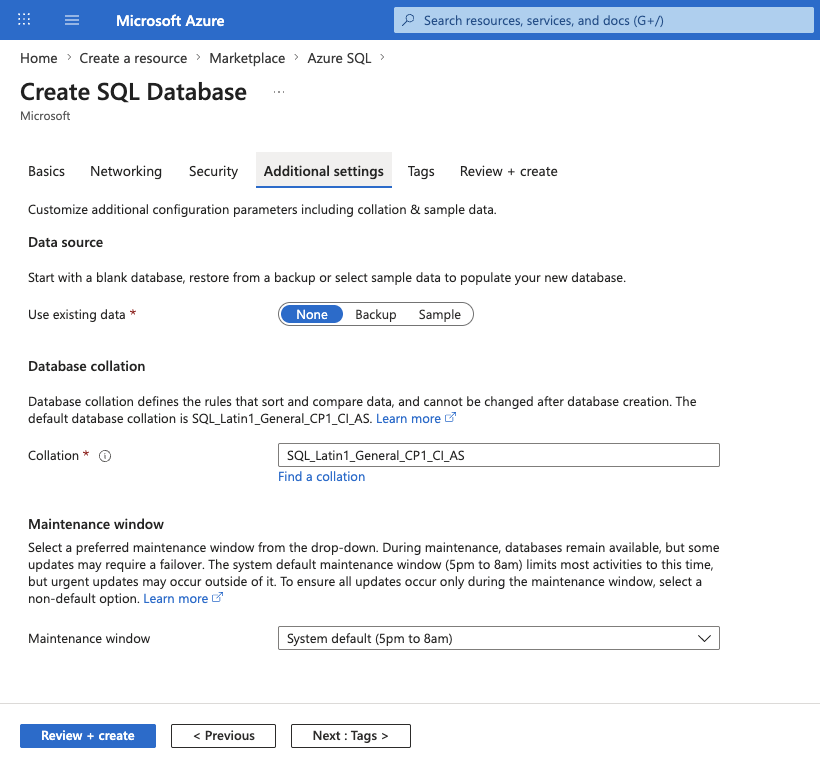Switch to the Security tab
820x768 pixels.
pos(213,171)
